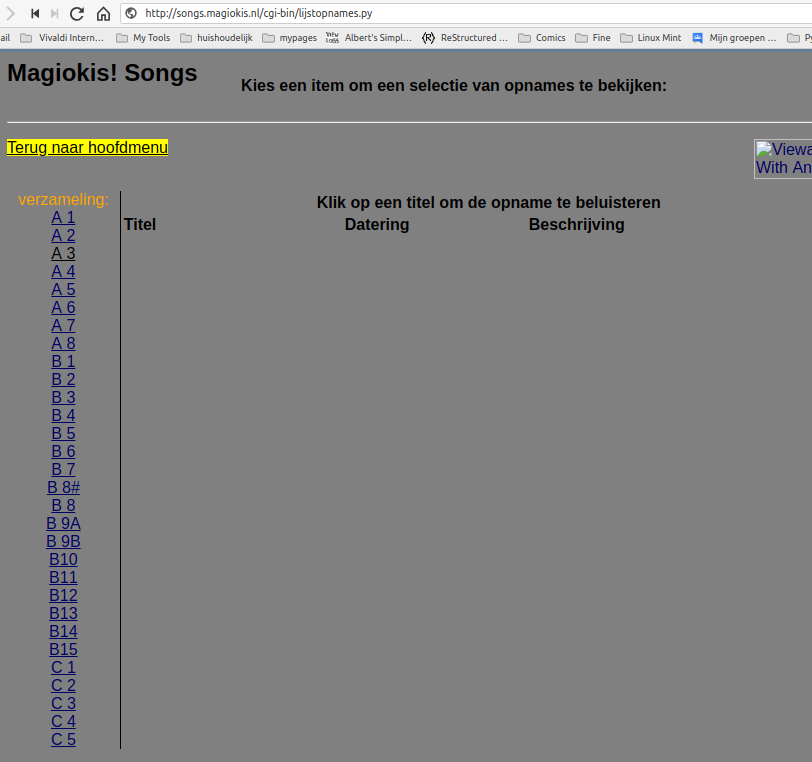Click the Magiokis! Songs heading
The height and width of the screenshot is (762, 812).
click(102, 73)
